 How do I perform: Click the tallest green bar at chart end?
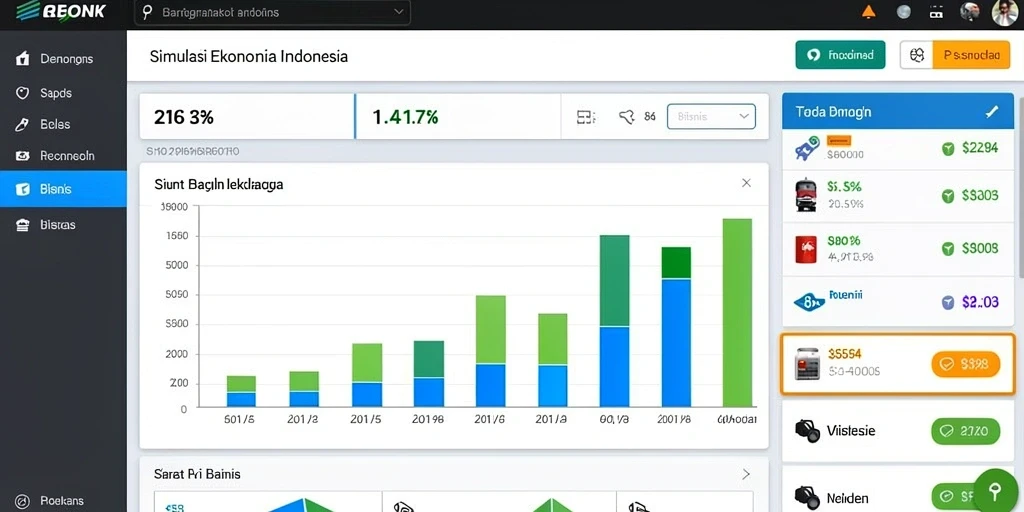point(737,313)
